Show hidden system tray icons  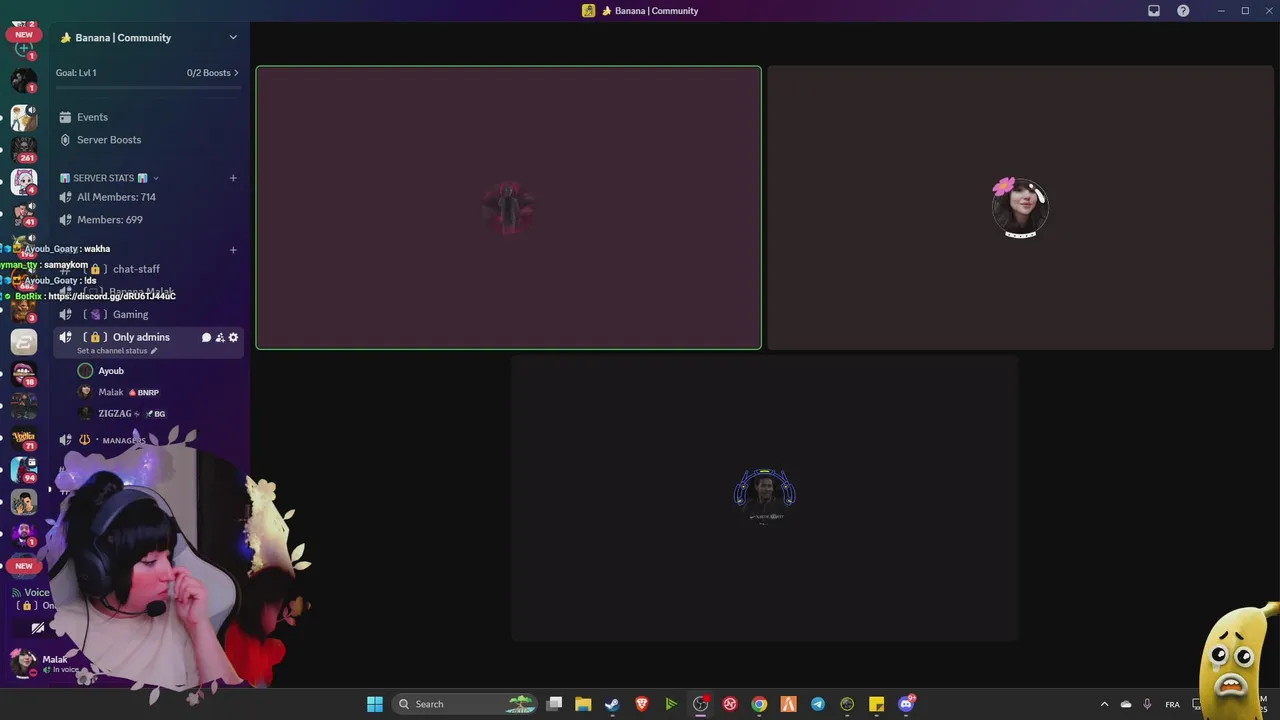1104,704
